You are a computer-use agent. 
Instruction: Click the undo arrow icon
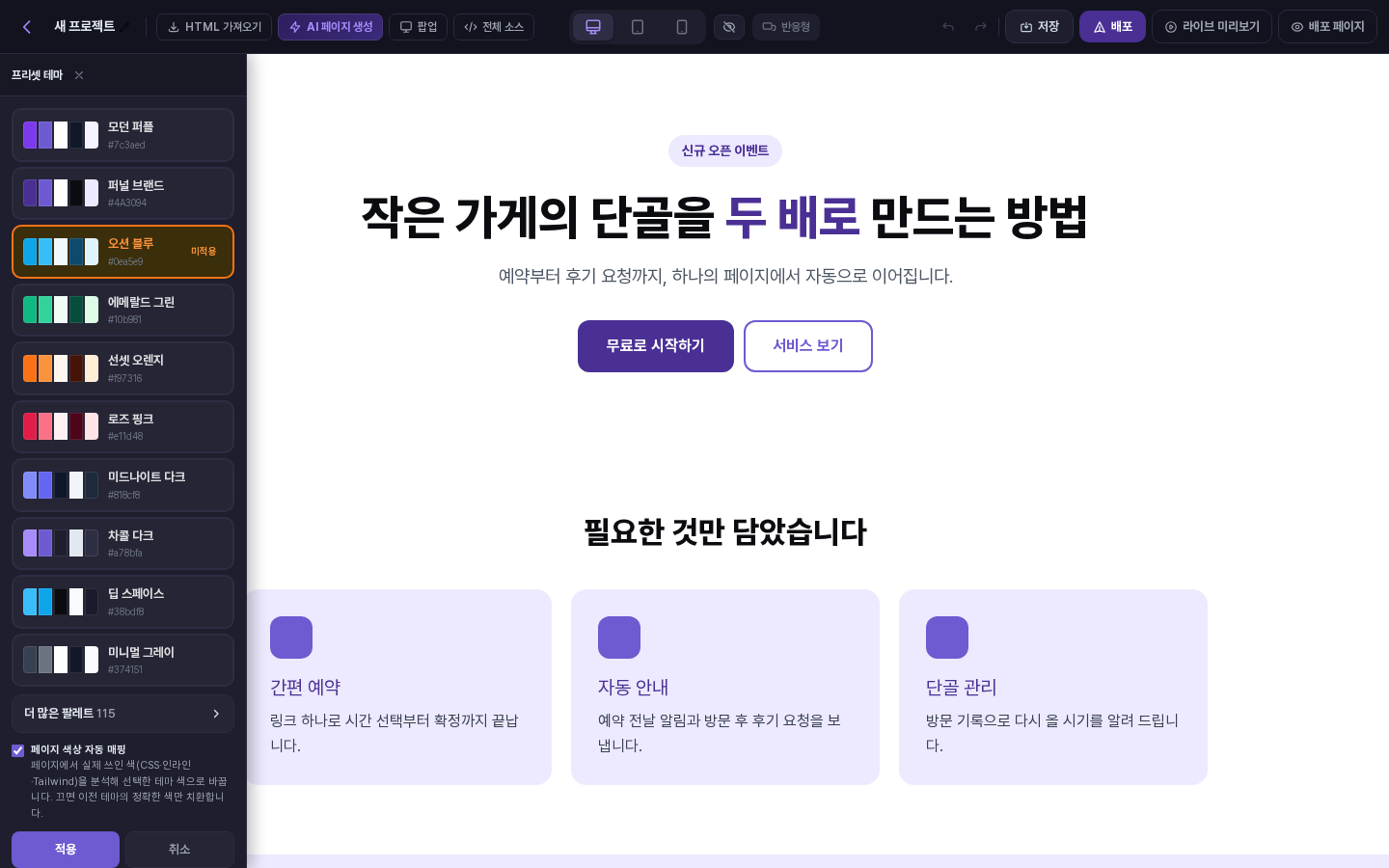tap(948, 27)
